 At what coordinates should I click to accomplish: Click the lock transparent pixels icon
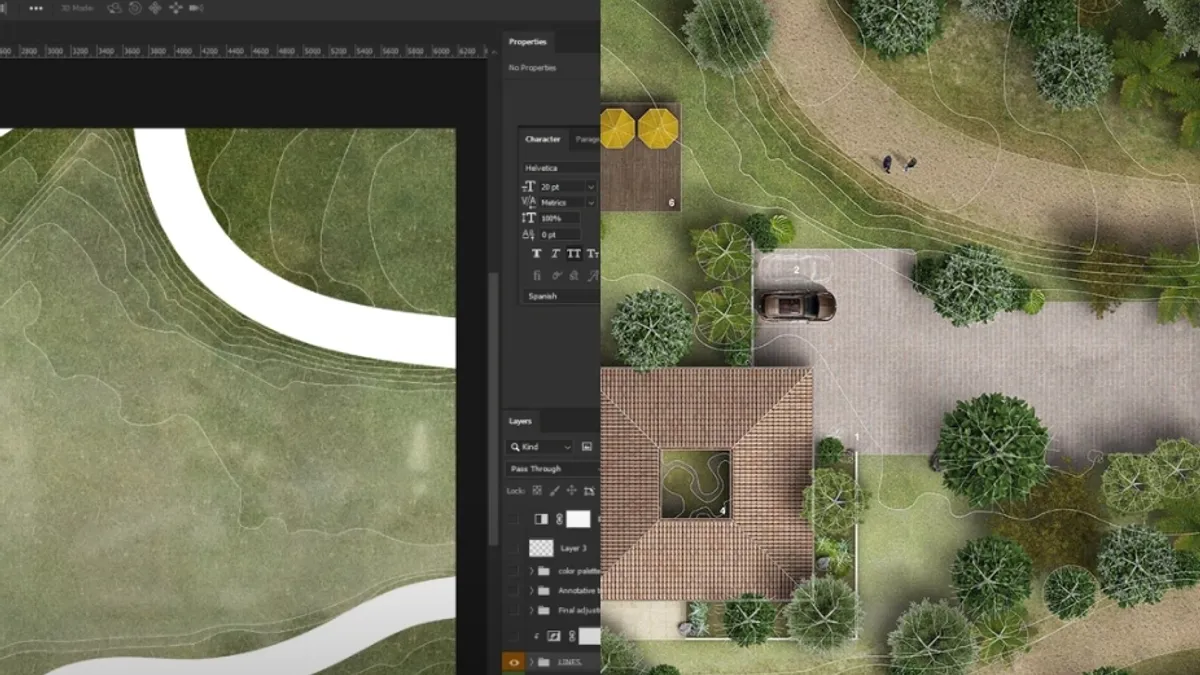[537, 491]
